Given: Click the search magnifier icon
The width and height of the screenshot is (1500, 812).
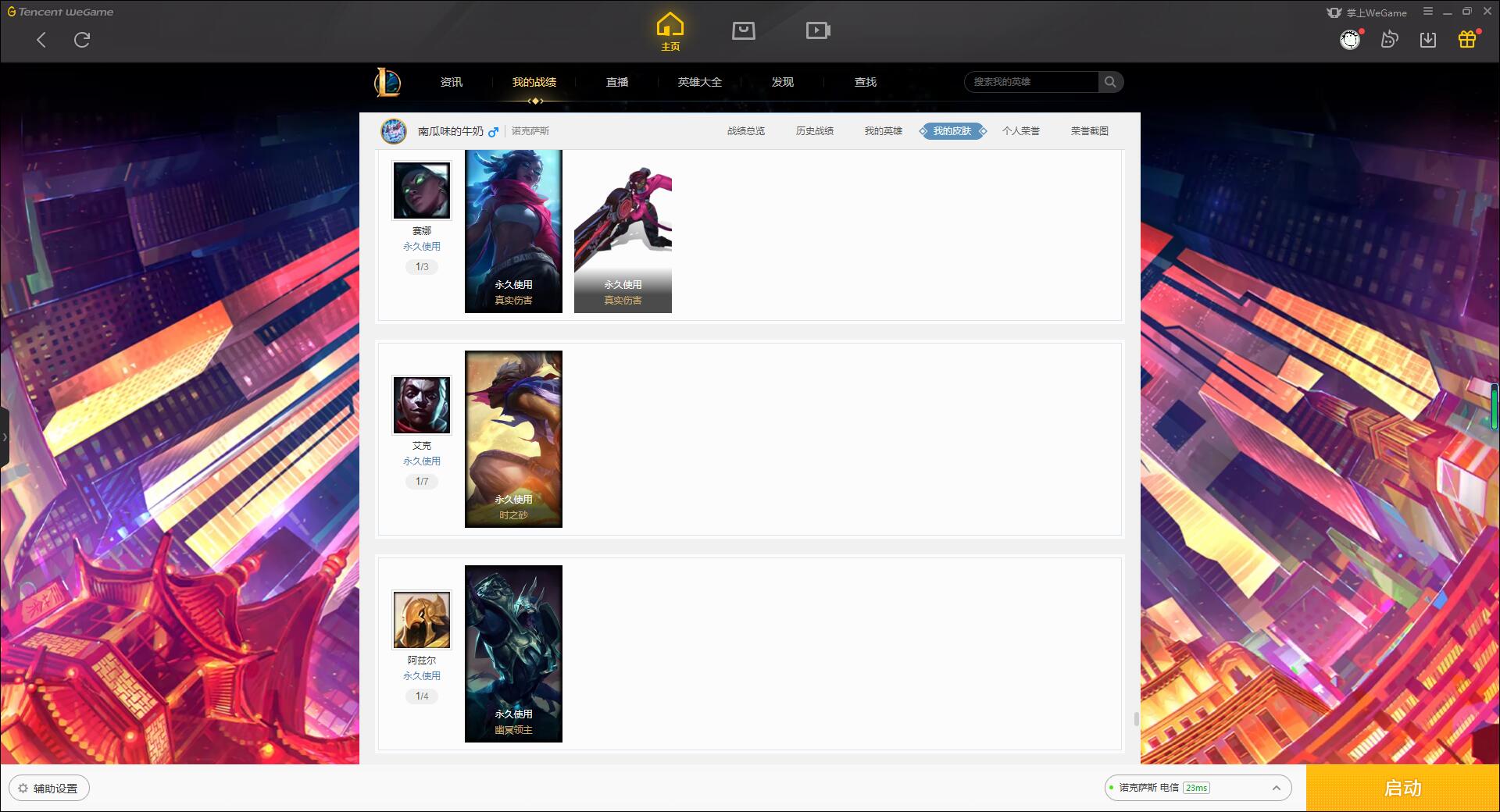Looking at the screenshot, I should click(1110, 82).
